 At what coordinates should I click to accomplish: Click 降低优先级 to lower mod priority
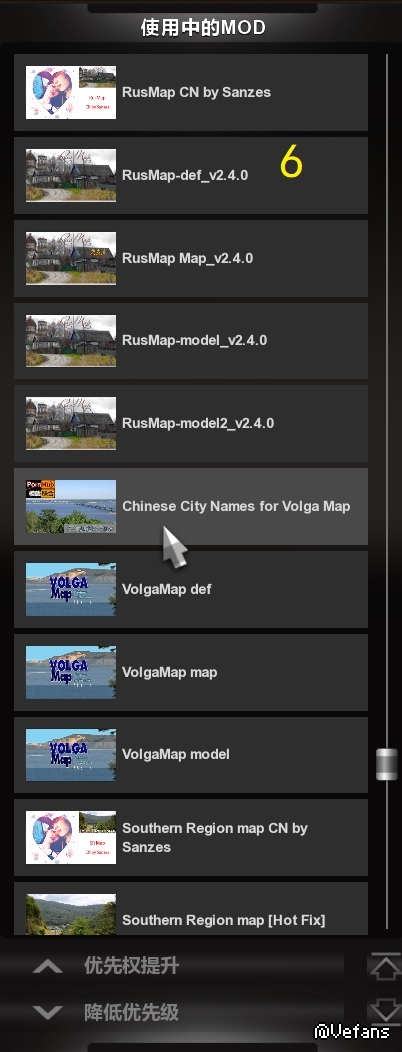click(132, 1012)
